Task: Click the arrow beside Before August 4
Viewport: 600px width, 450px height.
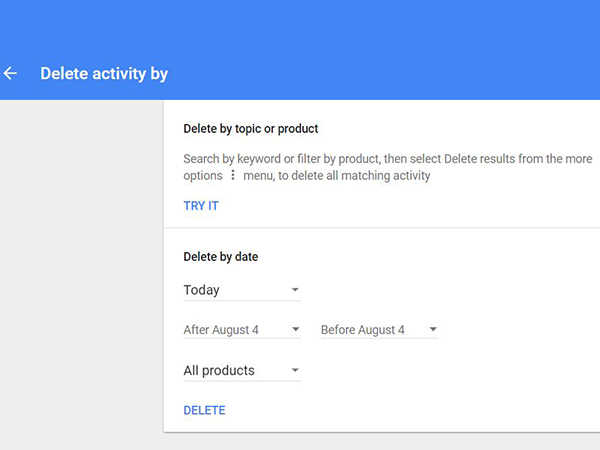Action: (433, 330)
